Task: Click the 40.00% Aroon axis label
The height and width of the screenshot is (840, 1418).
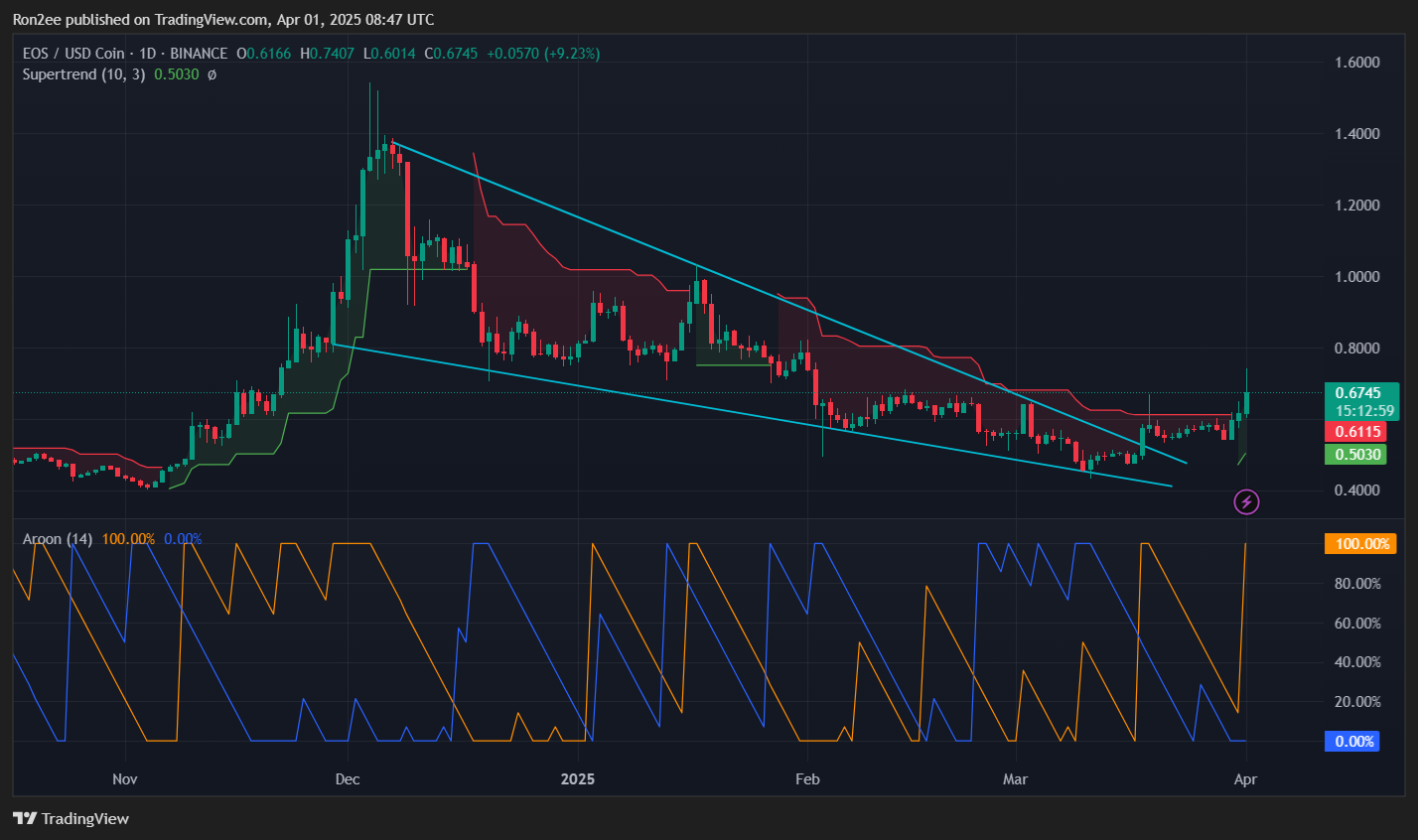Action: click(x=1357, y=662)
